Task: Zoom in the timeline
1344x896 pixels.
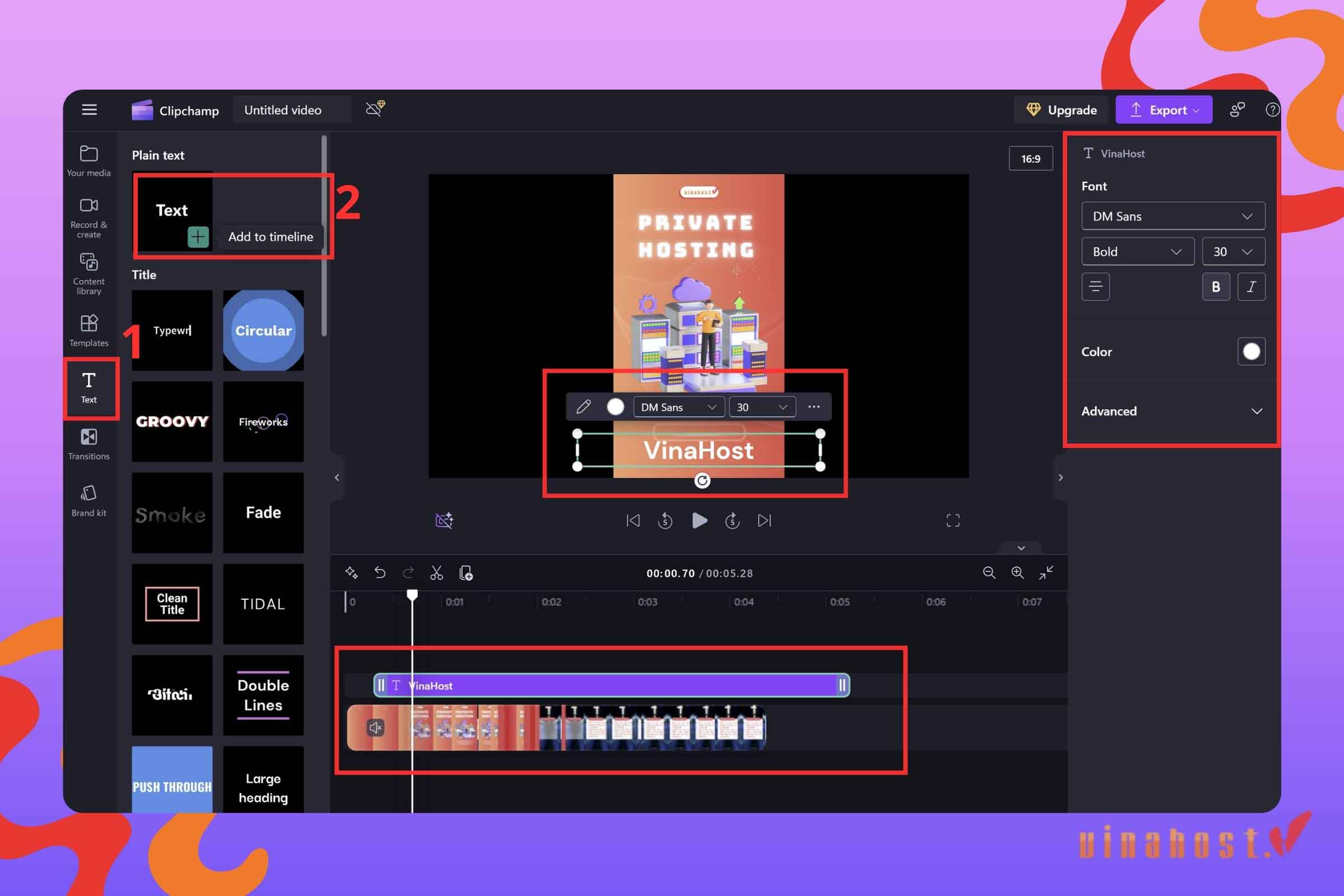Action: [x=1018, y=572]
